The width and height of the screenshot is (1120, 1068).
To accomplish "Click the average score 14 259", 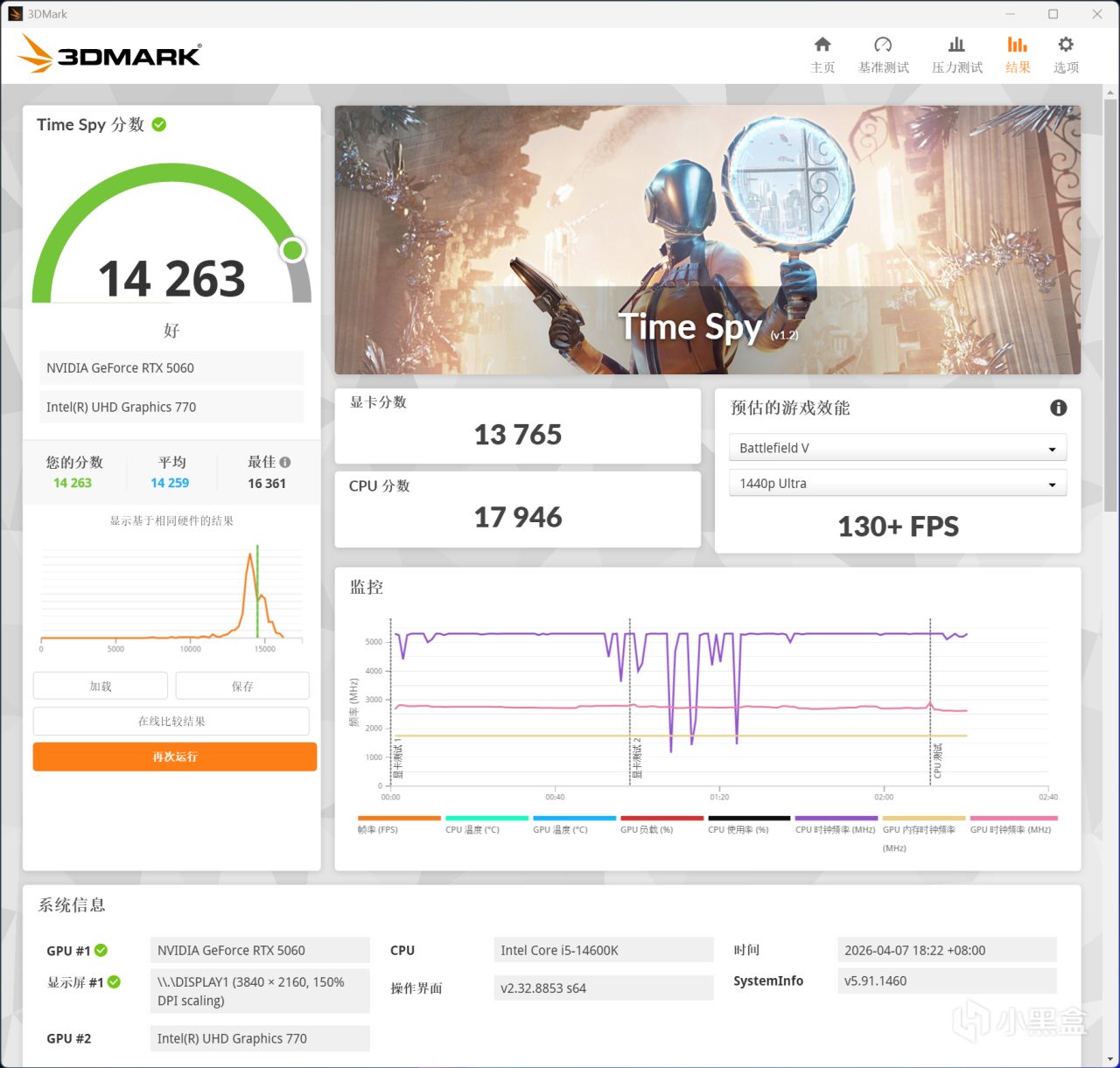I will coord(170,483).
